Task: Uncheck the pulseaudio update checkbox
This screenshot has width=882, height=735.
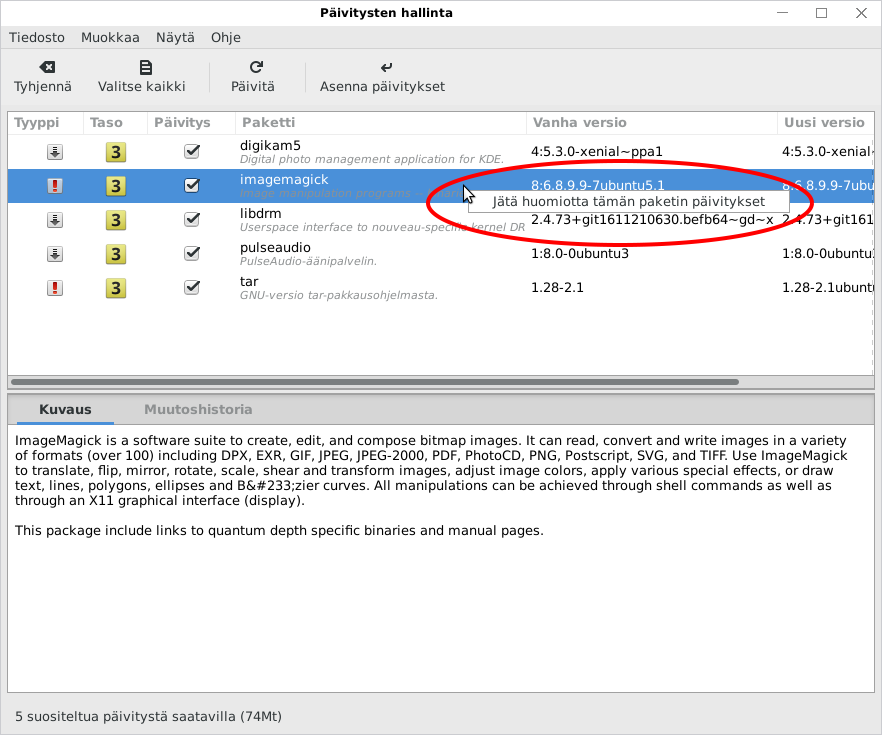Action: click(x=192, y=254)
